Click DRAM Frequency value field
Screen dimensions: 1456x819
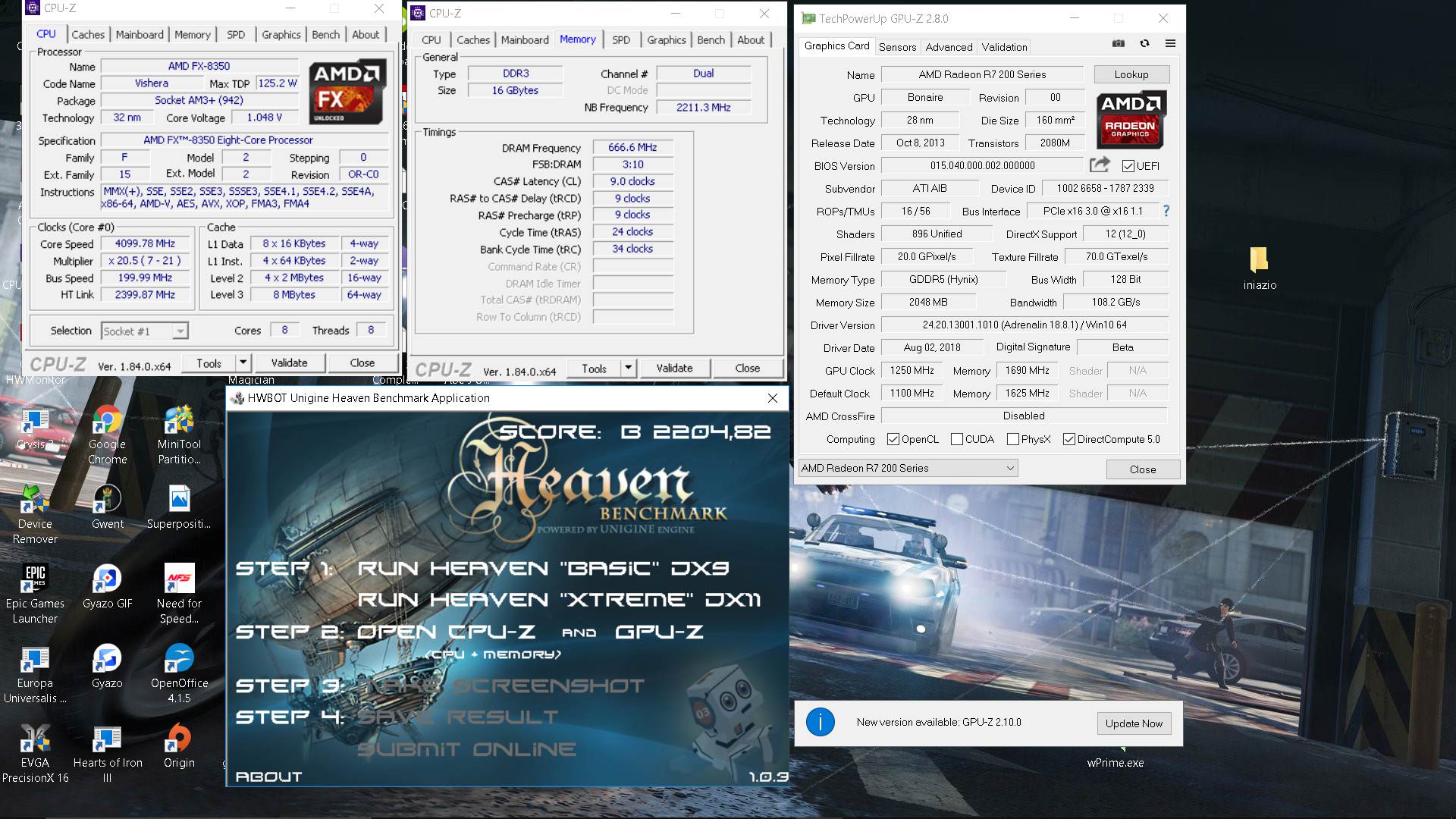coord(632,147)
